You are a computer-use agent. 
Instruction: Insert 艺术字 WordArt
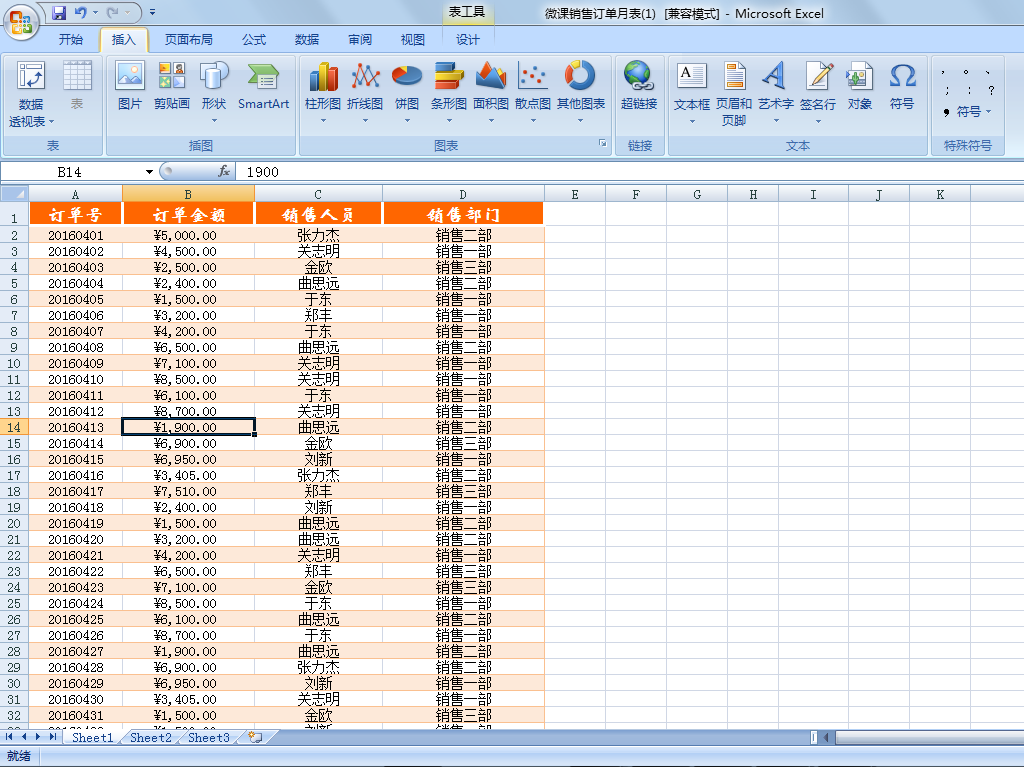tap(776, 91)
